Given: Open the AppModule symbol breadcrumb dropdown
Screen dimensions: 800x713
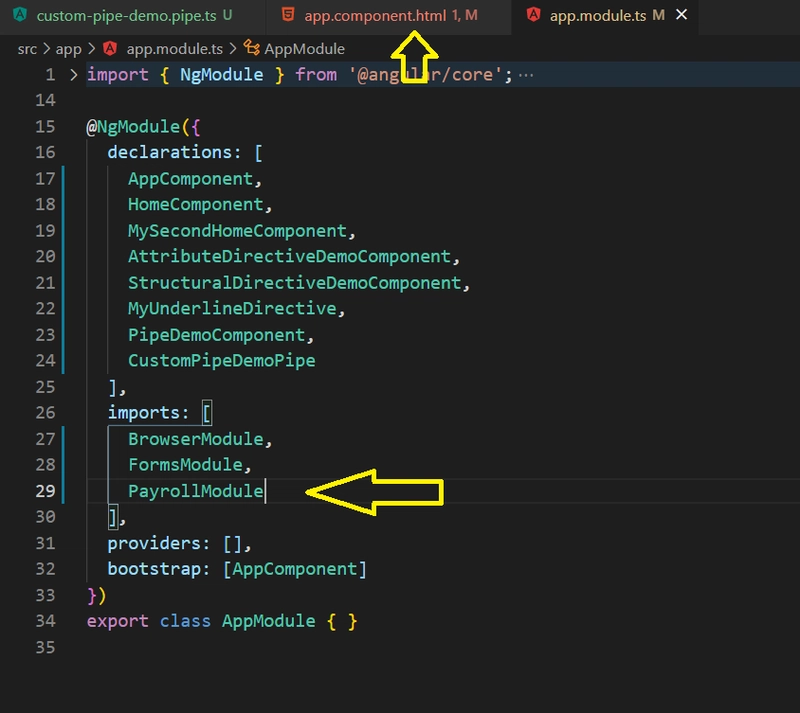Looking at the screenshot, I should (x=304, y=49).
